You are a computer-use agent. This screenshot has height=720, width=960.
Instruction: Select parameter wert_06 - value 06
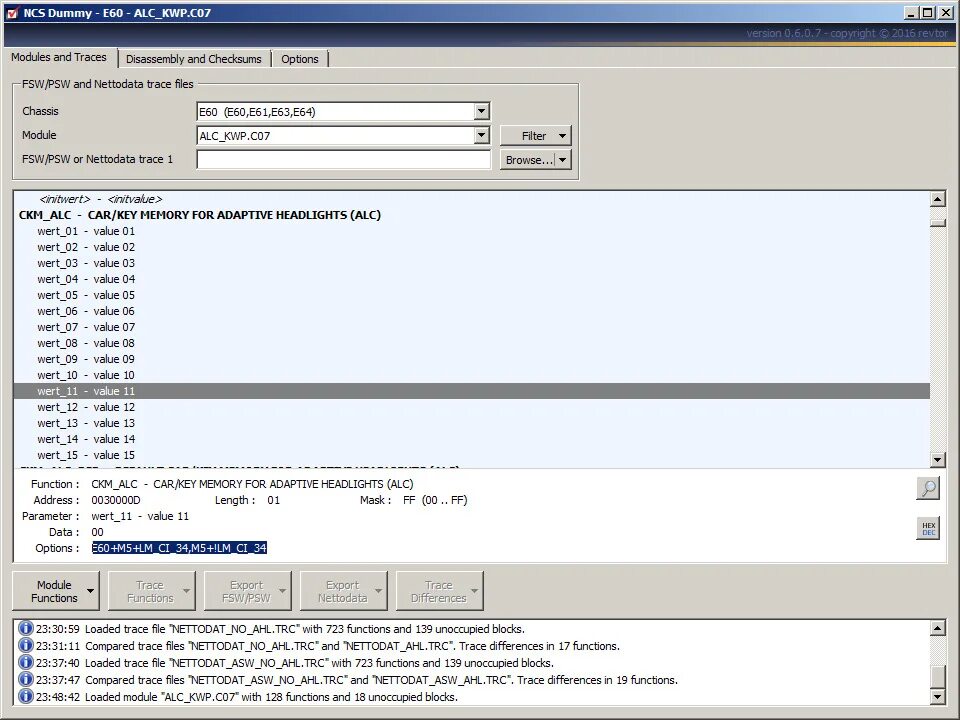pos(471,311)
